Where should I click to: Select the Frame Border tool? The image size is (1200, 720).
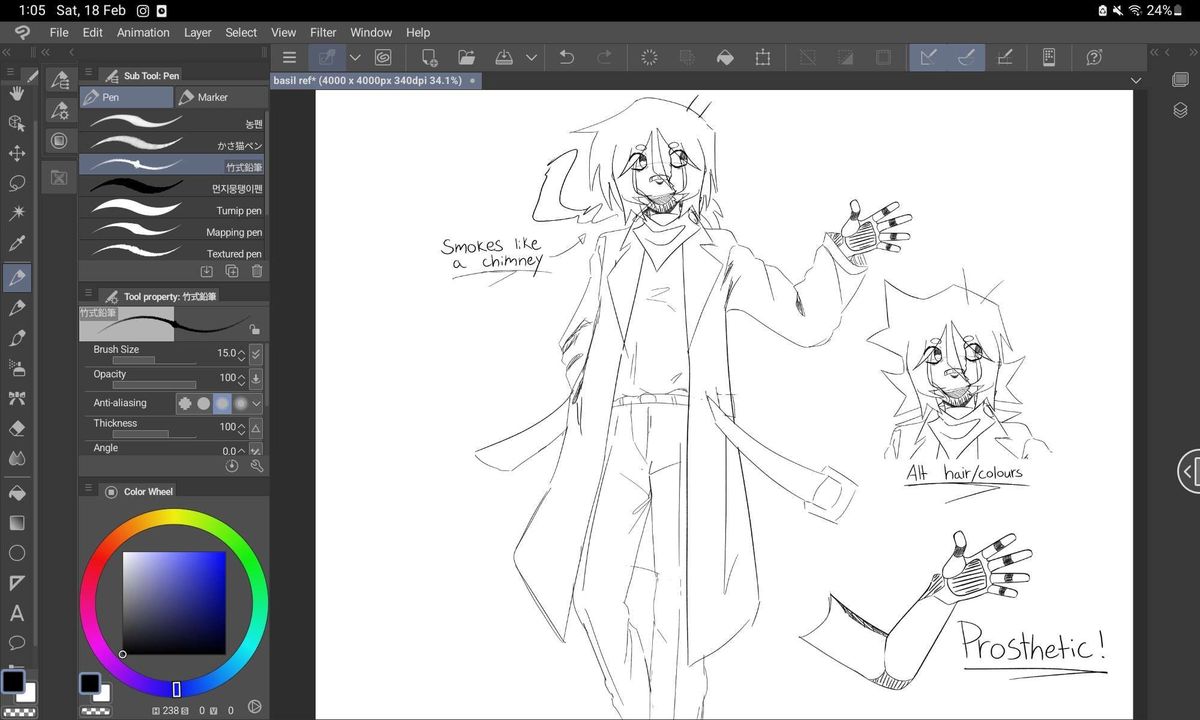[17, 583]
